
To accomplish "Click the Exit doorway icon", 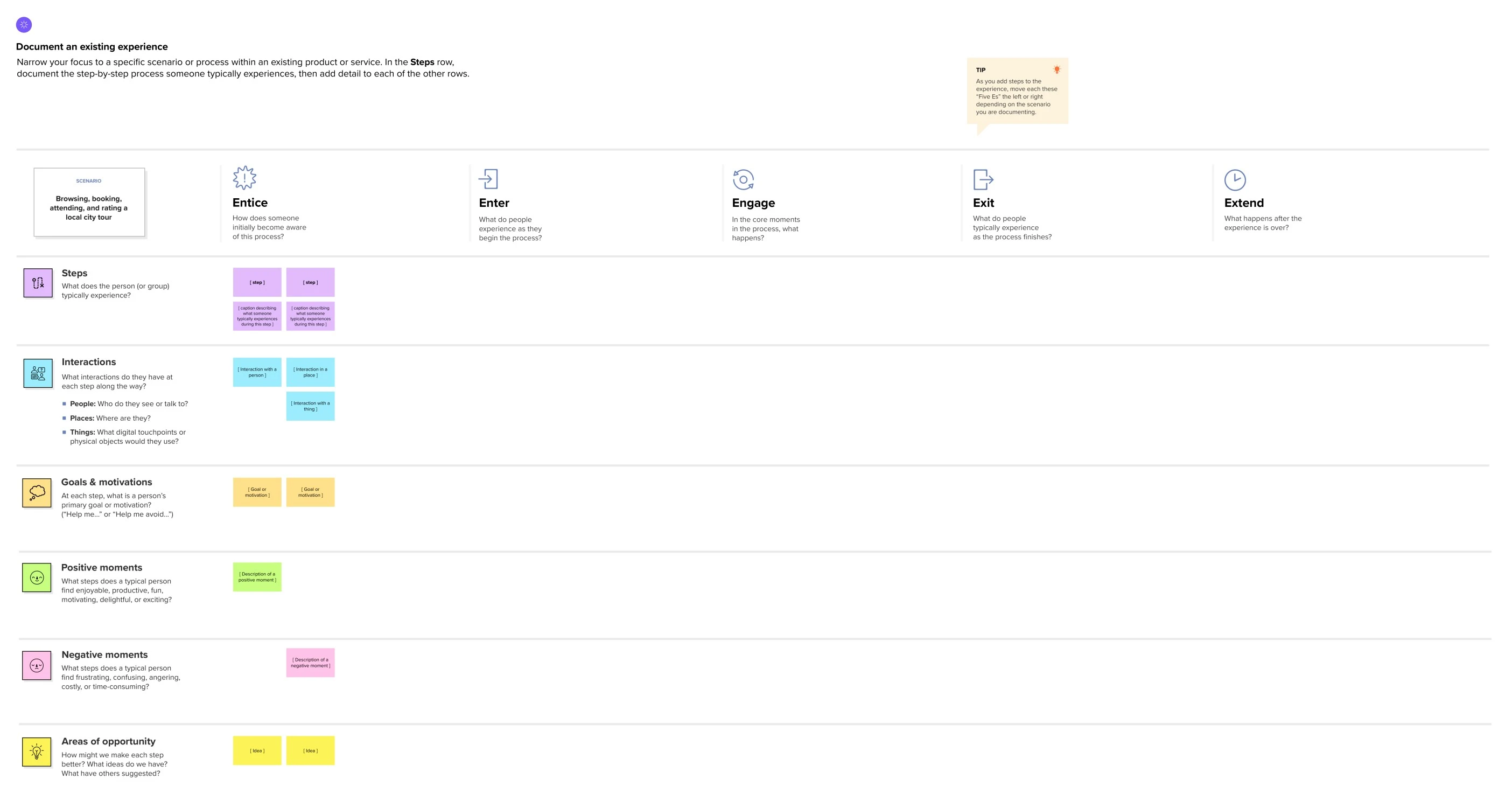I will (983, 180).
